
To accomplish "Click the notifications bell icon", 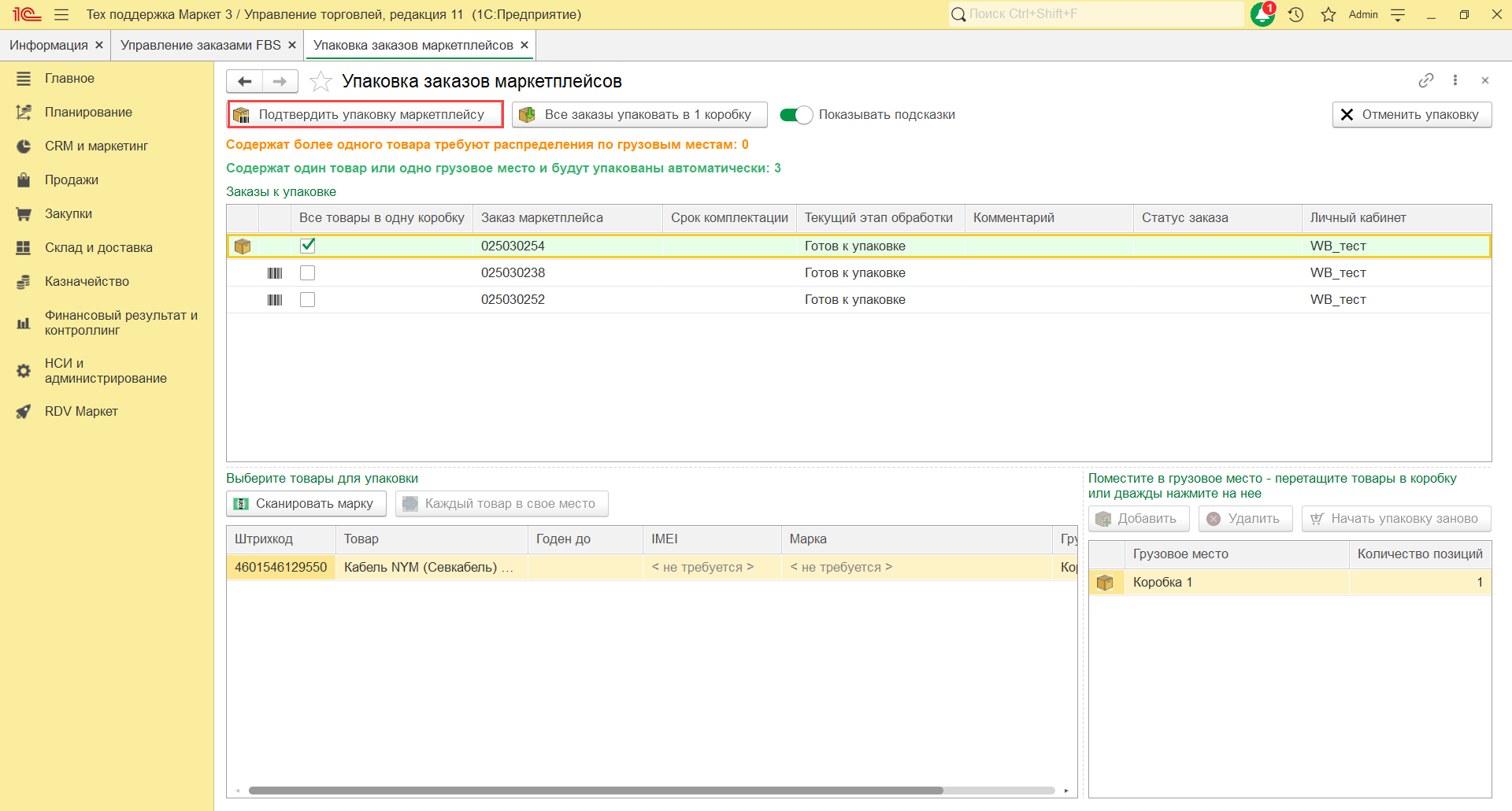I will [1262, 15].
